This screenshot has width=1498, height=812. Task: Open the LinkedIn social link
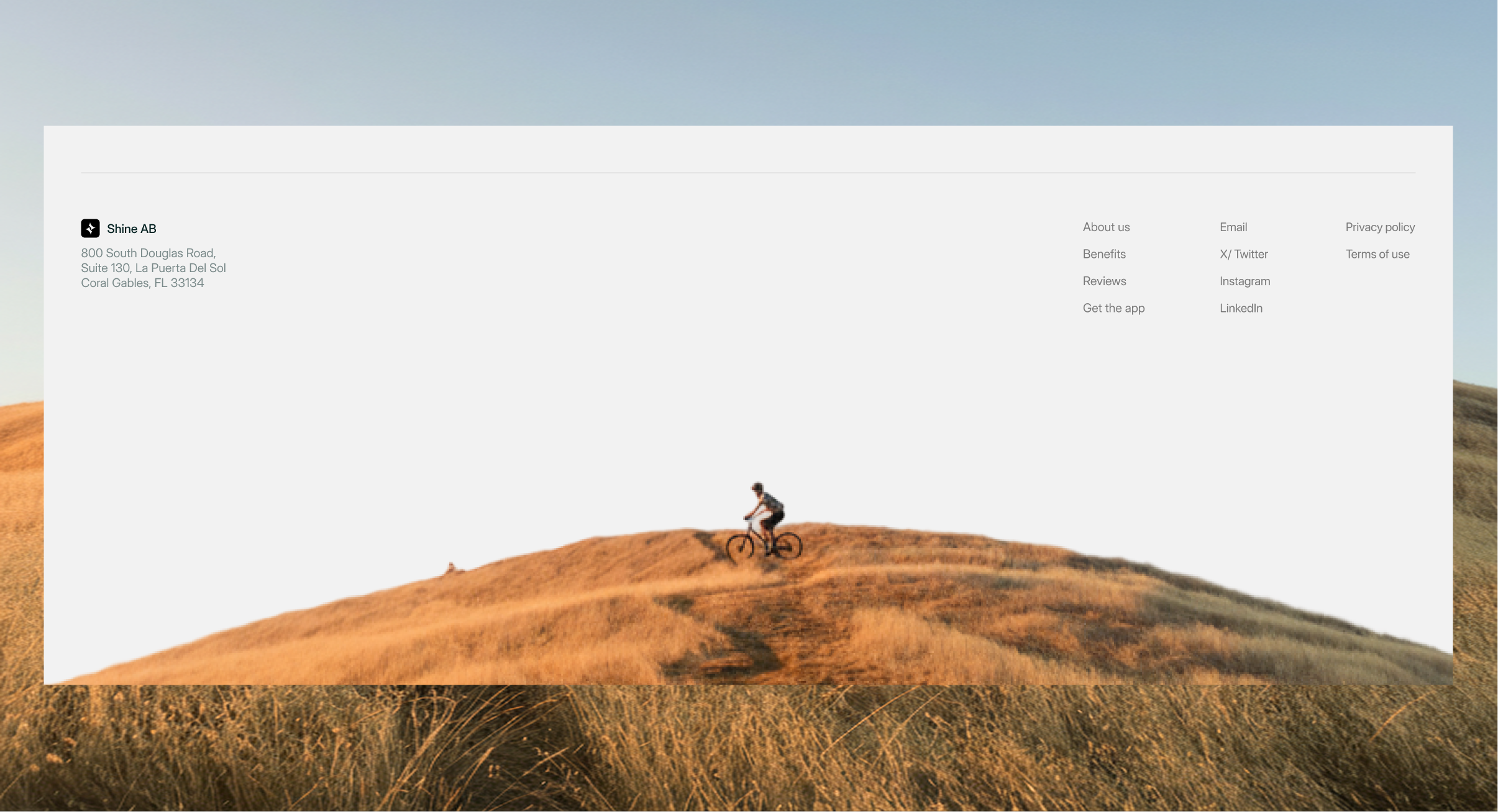[1240, 308]
